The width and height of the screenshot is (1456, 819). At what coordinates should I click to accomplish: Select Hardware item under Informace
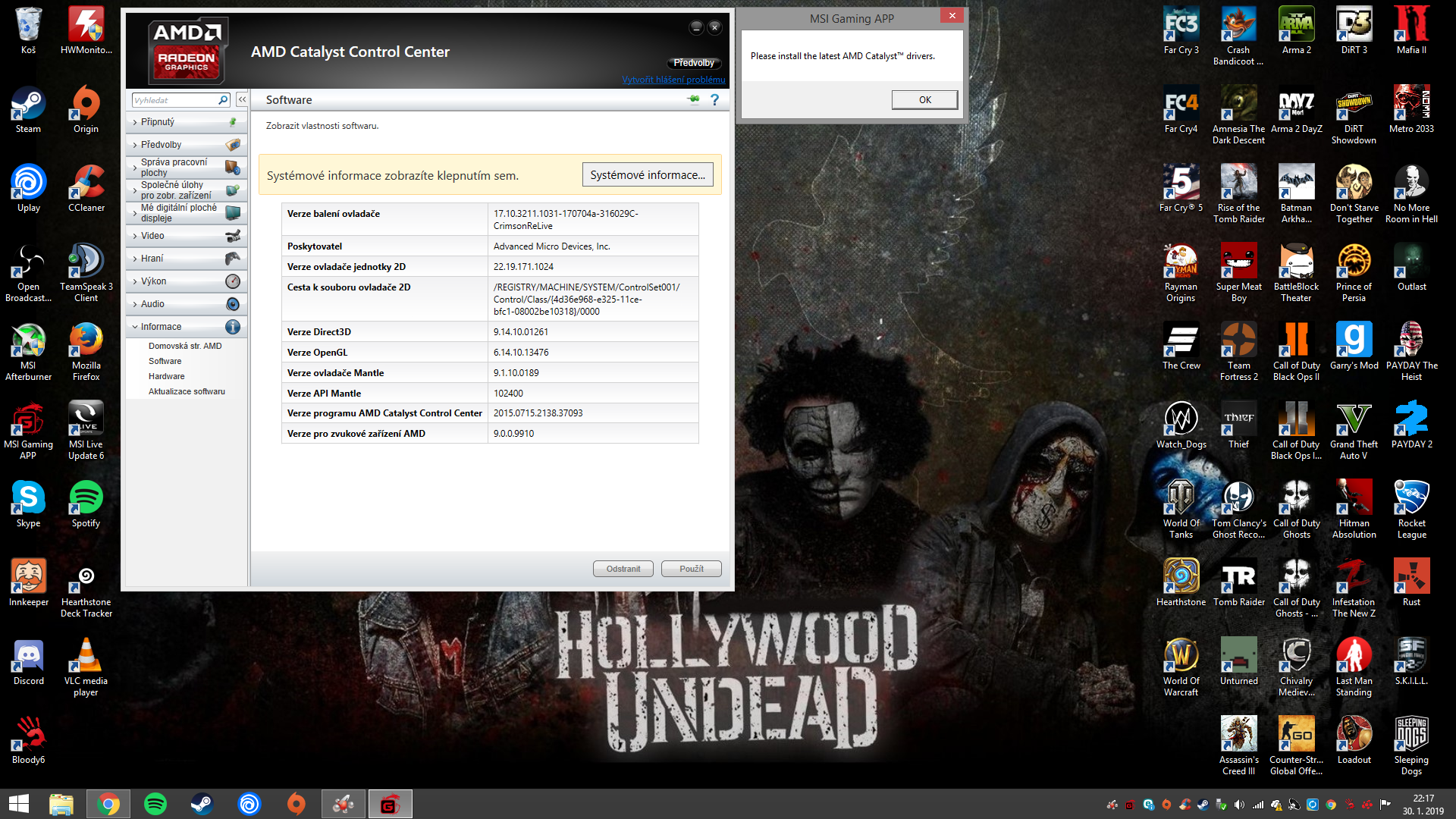tap(166, 376)
